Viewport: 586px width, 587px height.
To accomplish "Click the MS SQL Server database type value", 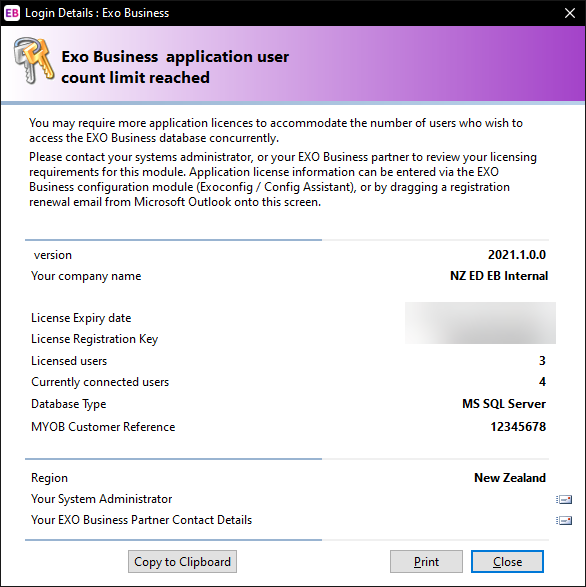I will (504, 404).
